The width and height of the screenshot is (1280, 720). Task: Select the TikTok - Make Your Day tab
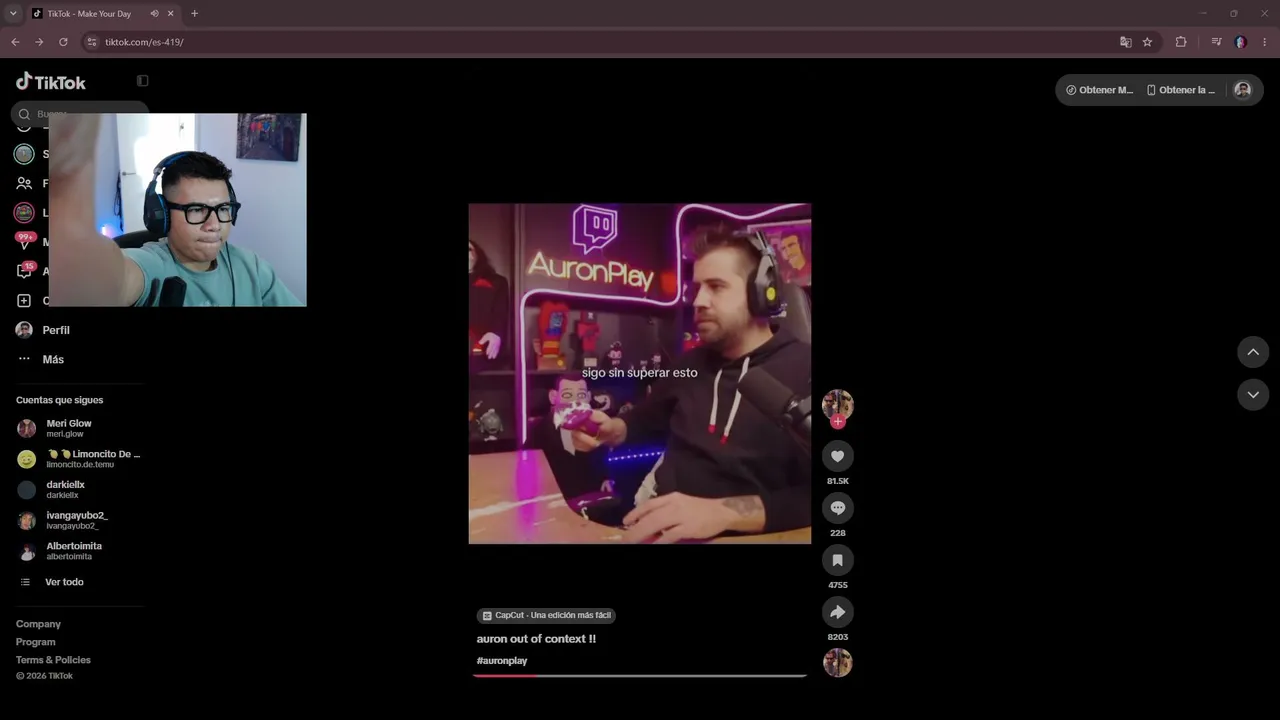(x=103, y=14)
